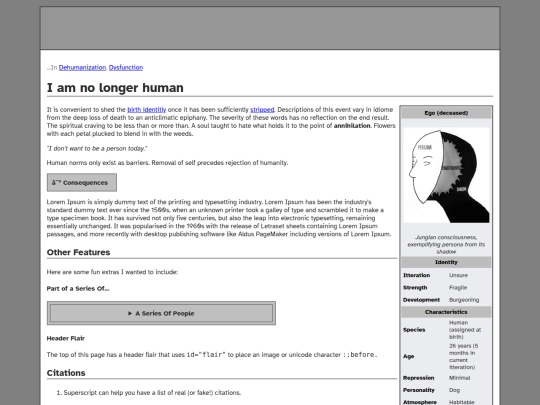Click the 'Minimal' value
This screenshot has width=540, height=405.
pos(460,378)
